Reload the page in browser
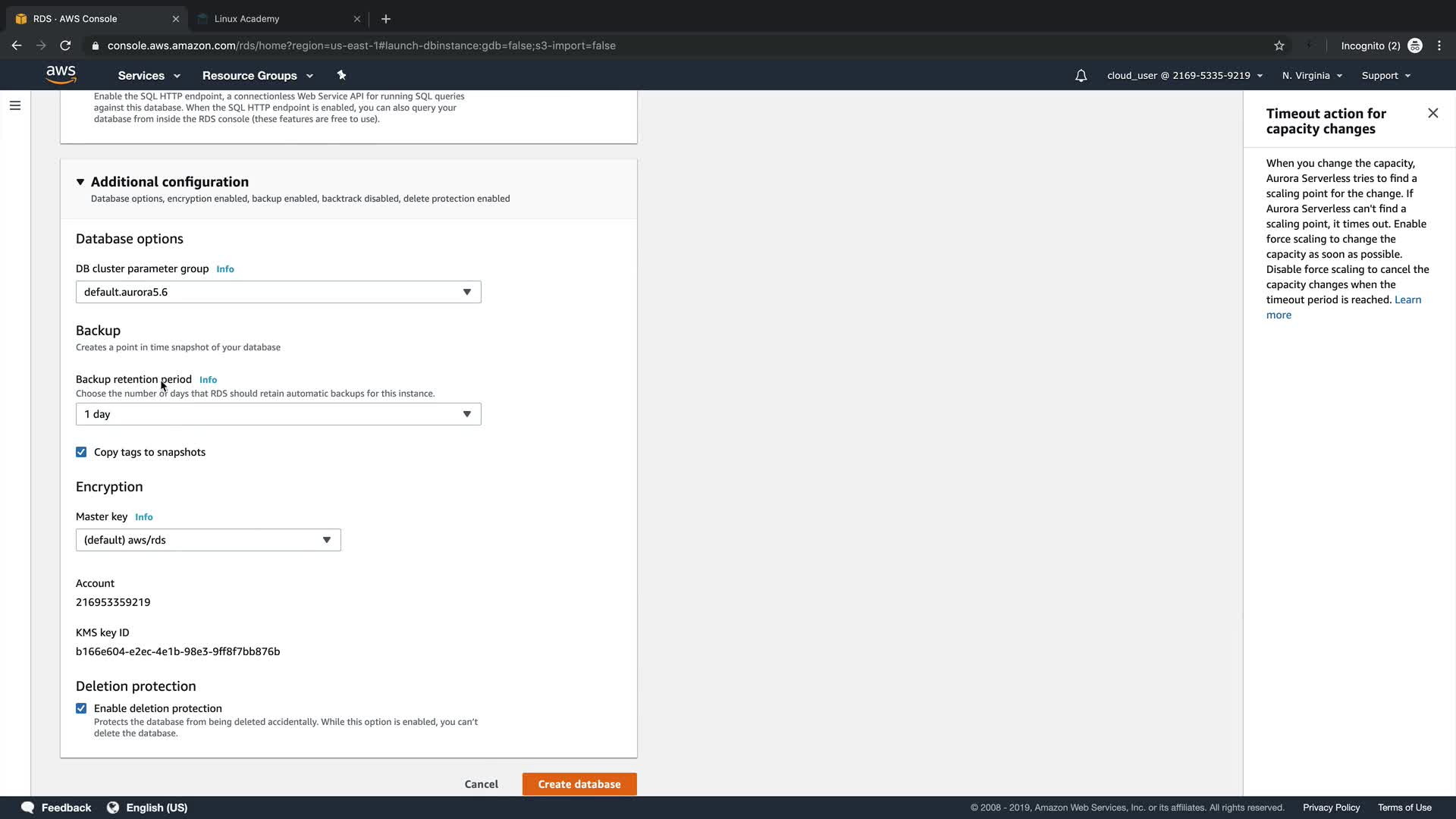This screenshot has width=1456, height=819. (x=65, y=45)
